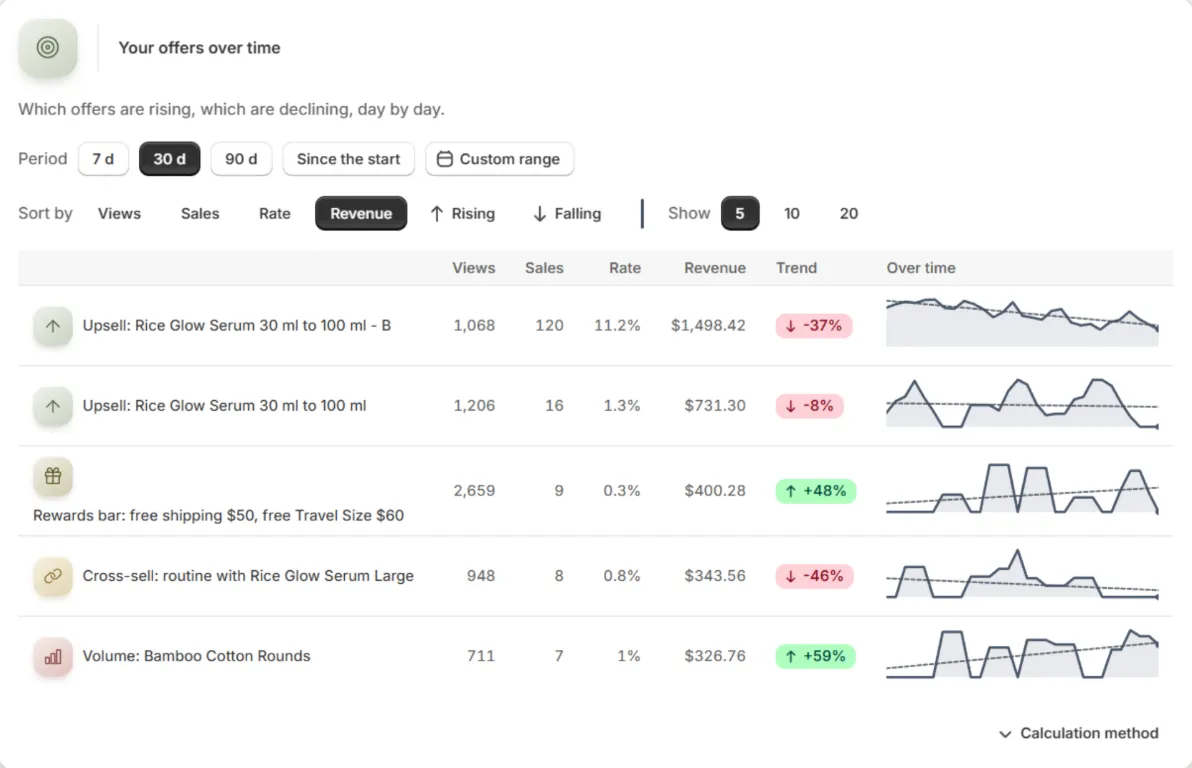Click the Over time column header
This screenshot has width=1192, height=768.
pyautogui.click(x=921, y=268)
